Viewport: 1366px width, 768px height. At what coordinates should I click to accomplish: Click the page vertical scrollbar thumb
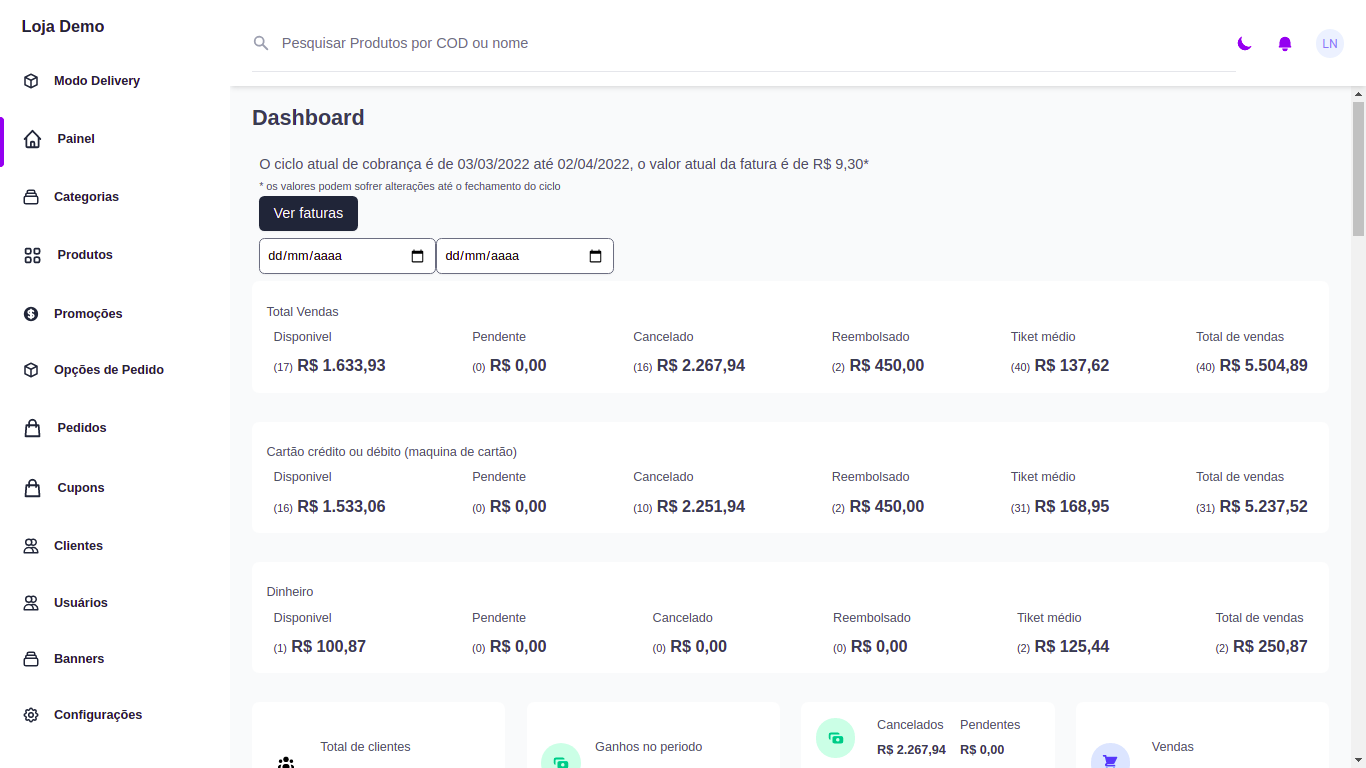click(x=1358, y=168)
